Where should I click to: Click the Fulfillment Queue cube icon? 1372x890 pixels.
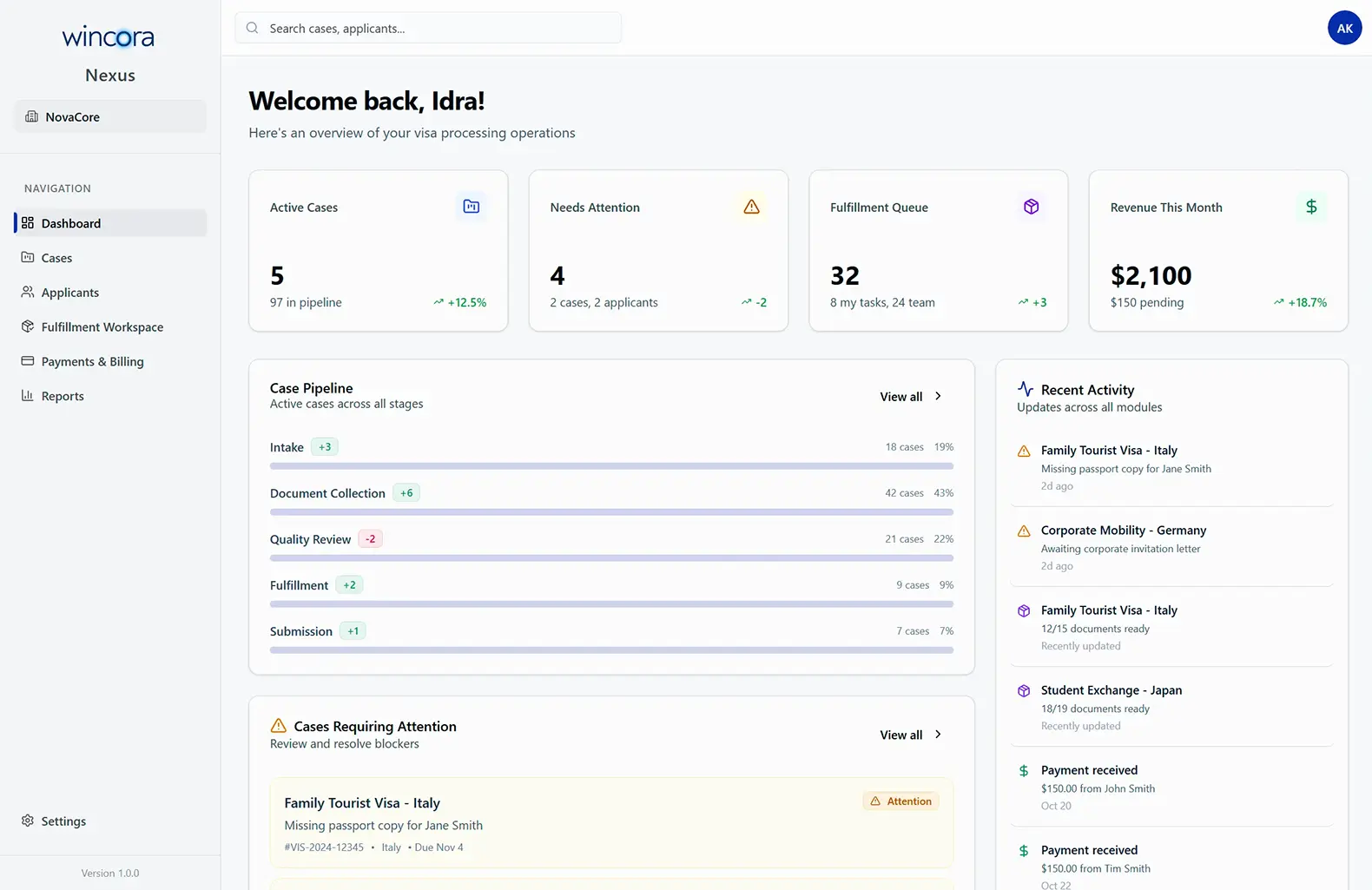pyautogui.click(x=1031, y=207)
